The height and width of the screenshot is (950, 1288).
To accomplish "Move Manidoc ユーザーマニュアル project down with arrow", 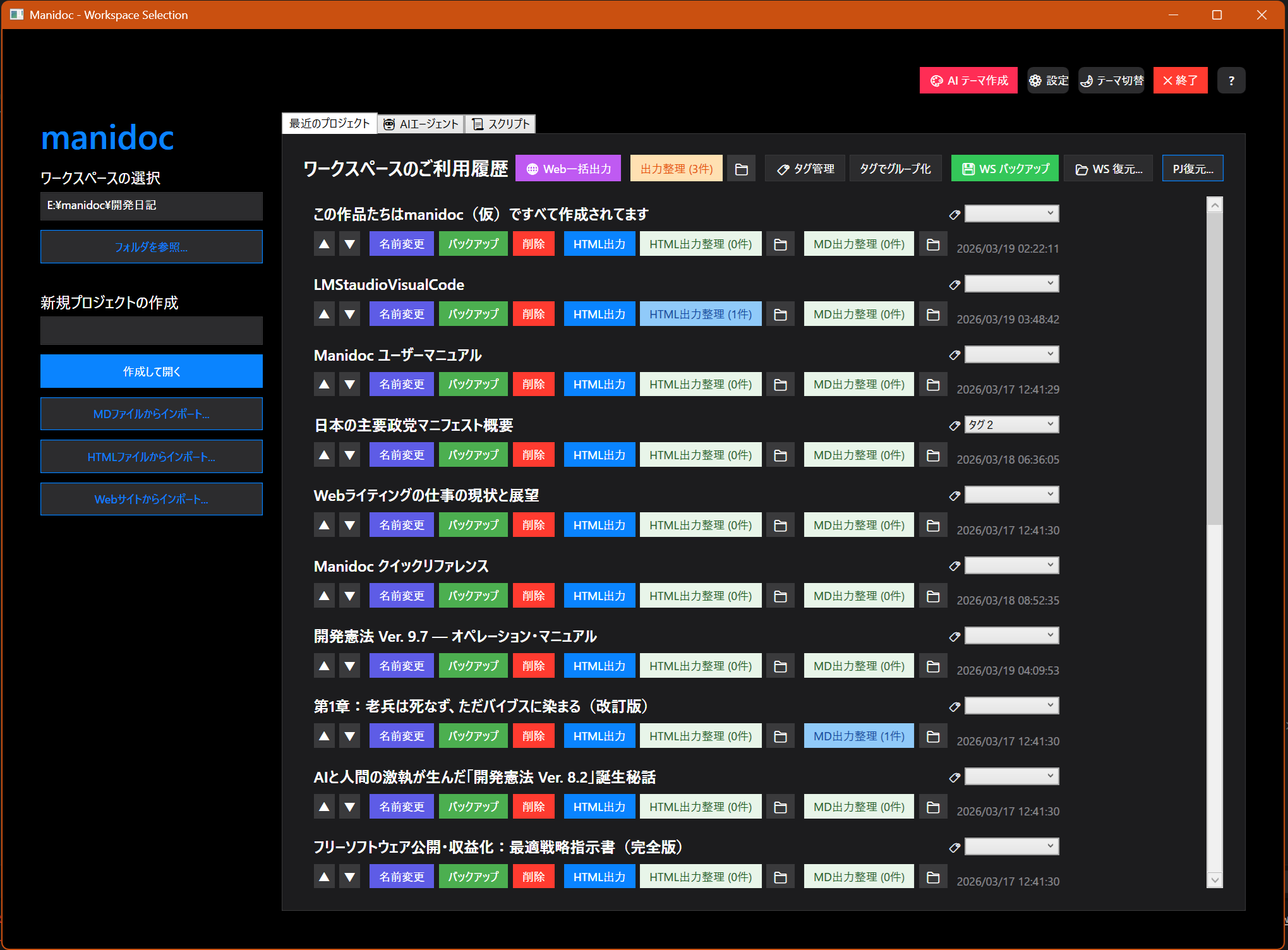I will [349, 384].
